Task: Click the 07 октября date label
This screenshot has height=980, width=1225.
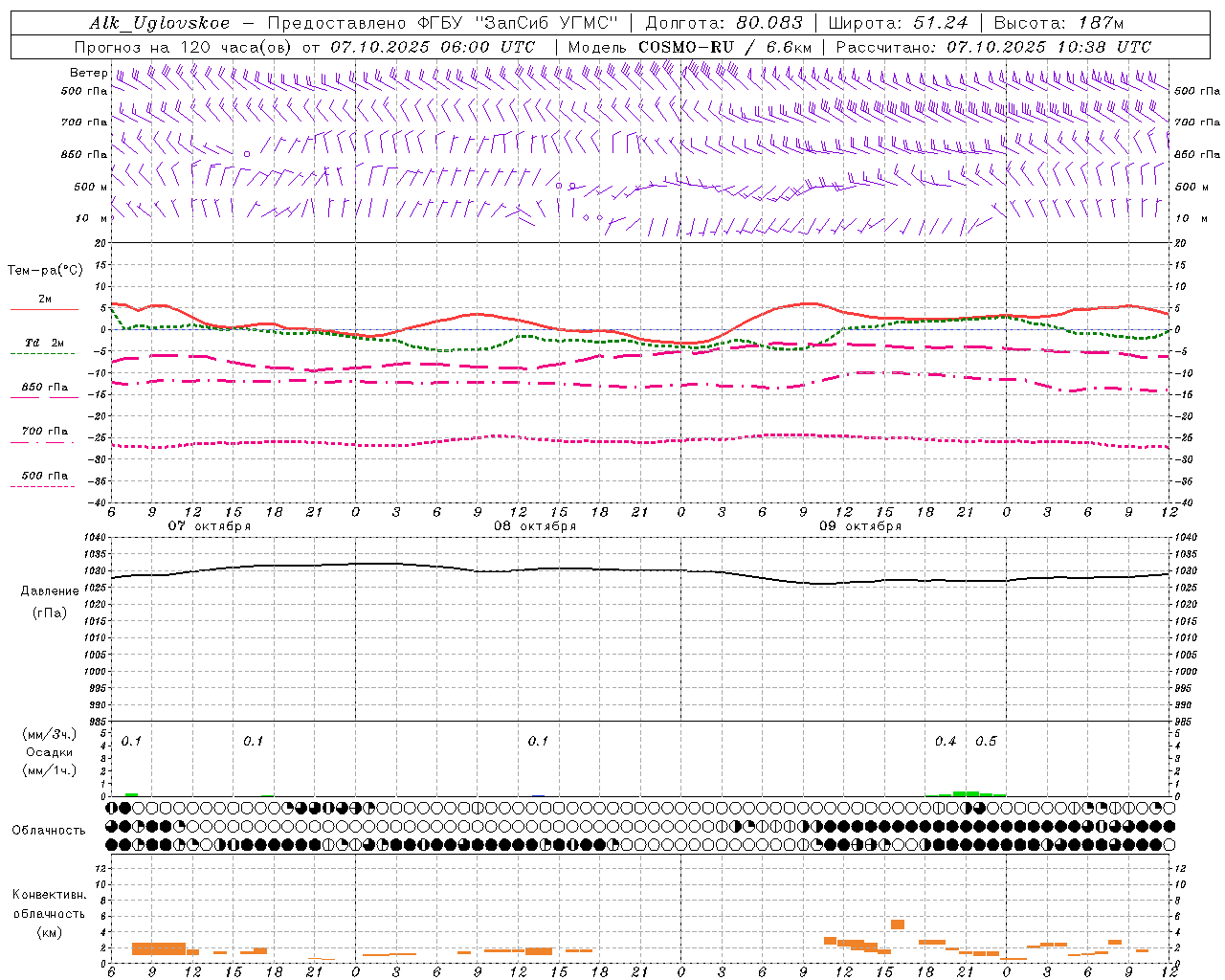Action: pos(210,525)
